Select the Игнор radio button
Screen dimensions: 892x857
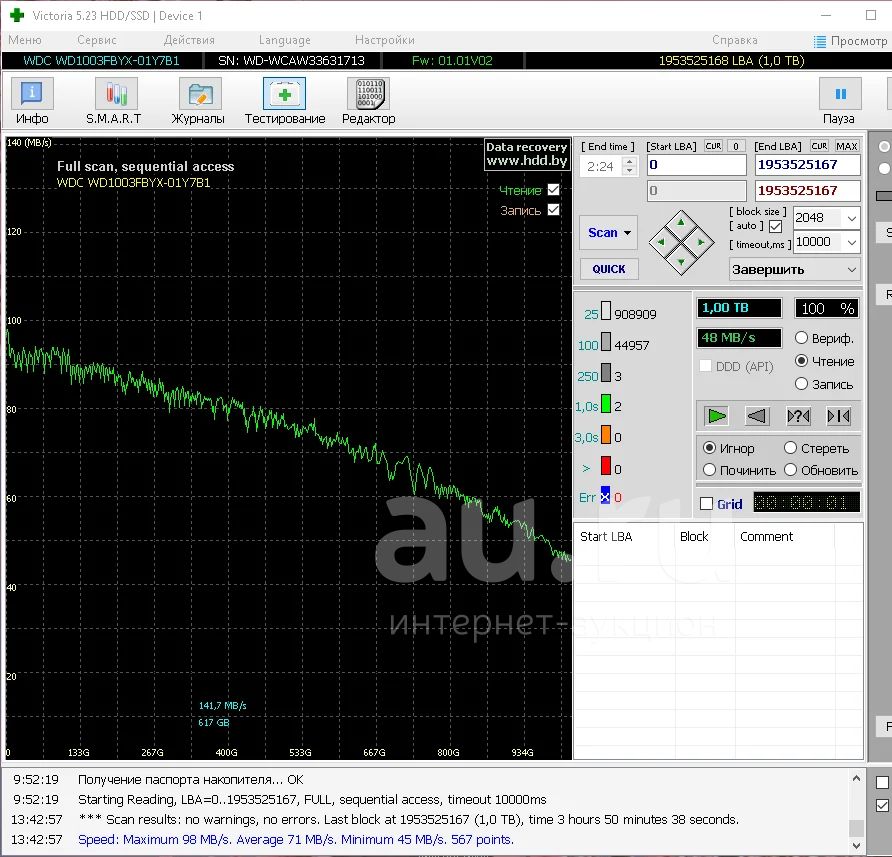(x=709, y=448)
